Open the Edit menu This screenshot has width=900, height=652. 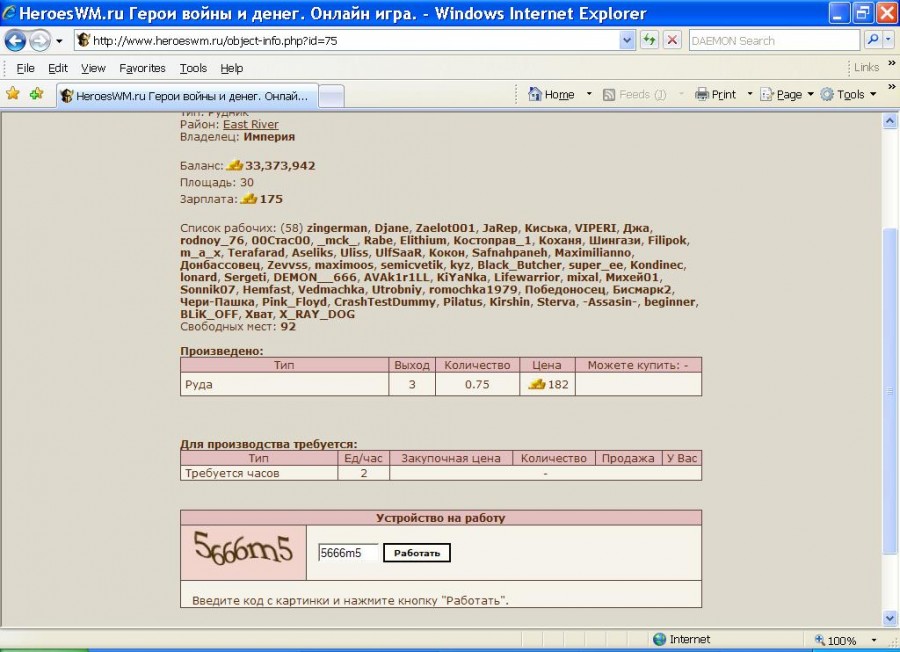pyautogui.click(x=58, y=68)
